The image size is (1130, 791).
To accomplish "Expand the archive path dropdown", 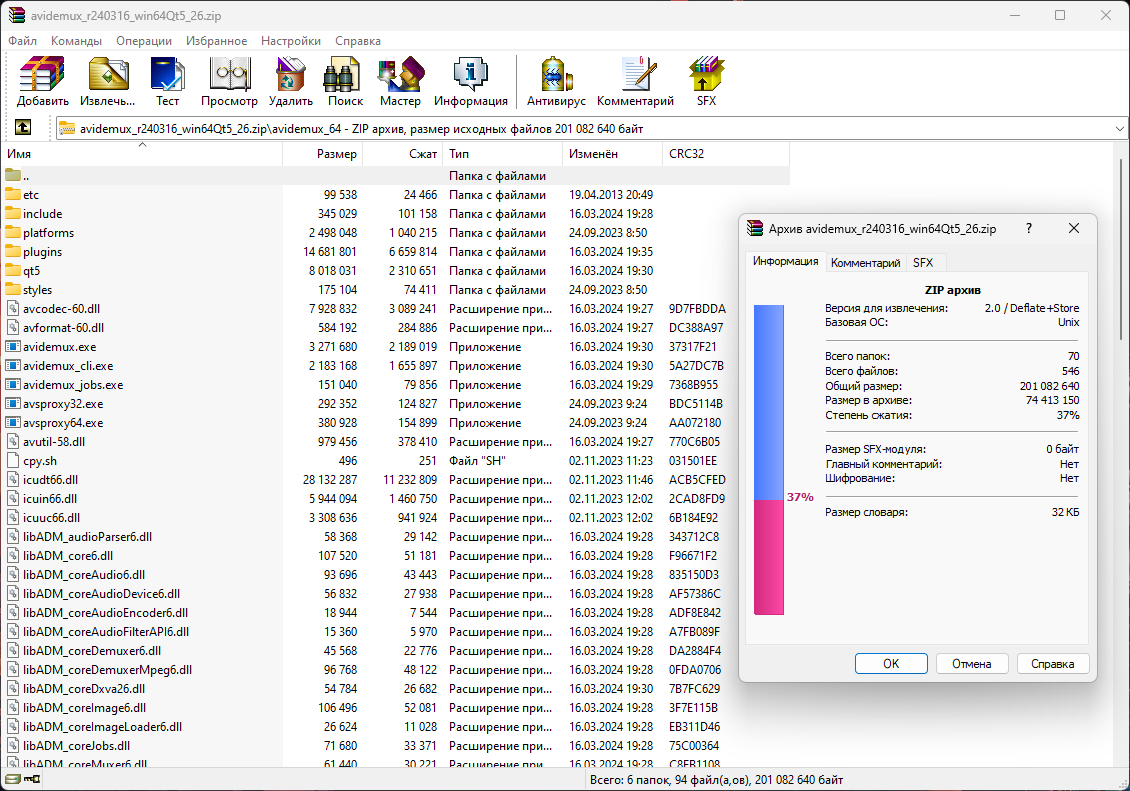I will (1118, 129).
